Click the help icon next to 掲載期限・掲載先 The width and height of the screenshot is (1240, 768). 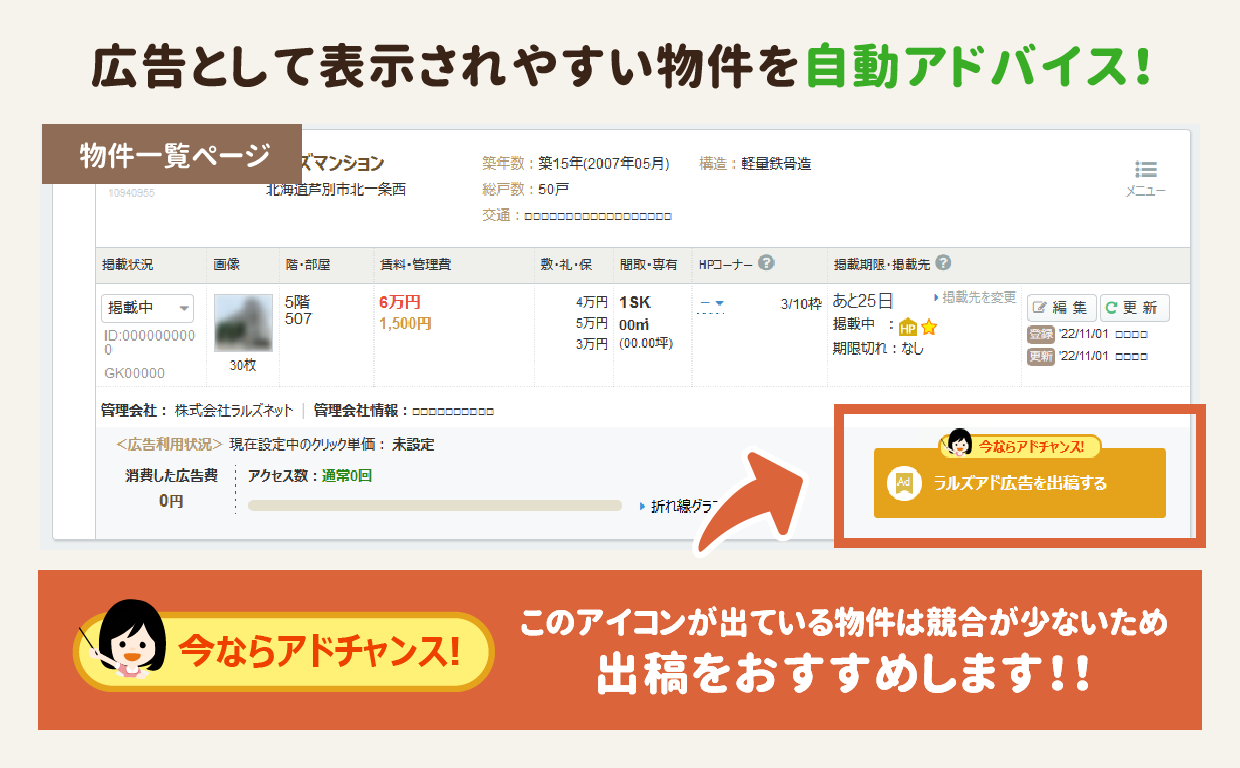(x=943, y=263)
